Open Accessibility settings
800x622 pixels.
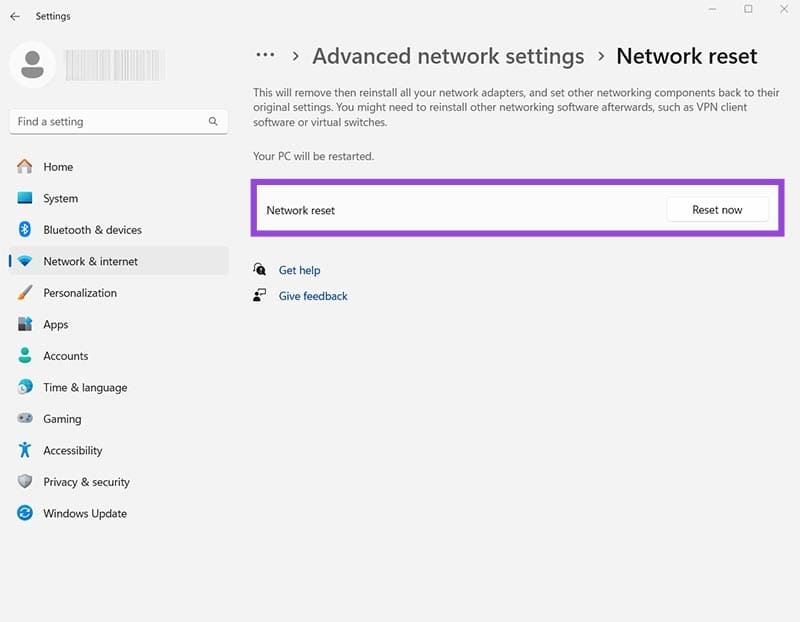click(x=118, y=451)
